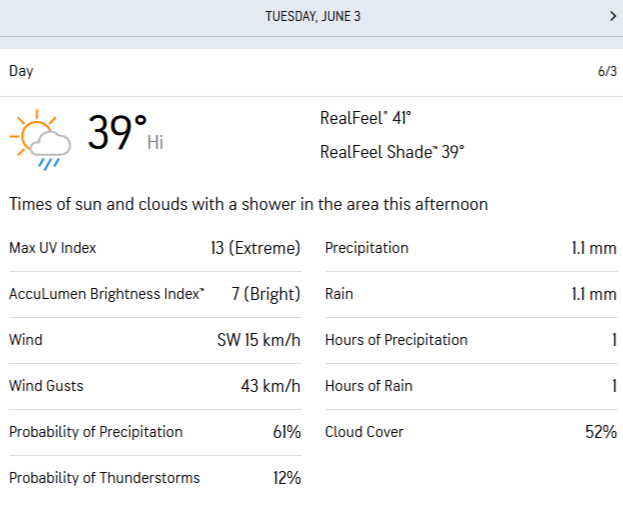This screenshot has height=510, width=623.
Task: Click the RealFeel Shade 39° reading
Action: click(392, 152)
